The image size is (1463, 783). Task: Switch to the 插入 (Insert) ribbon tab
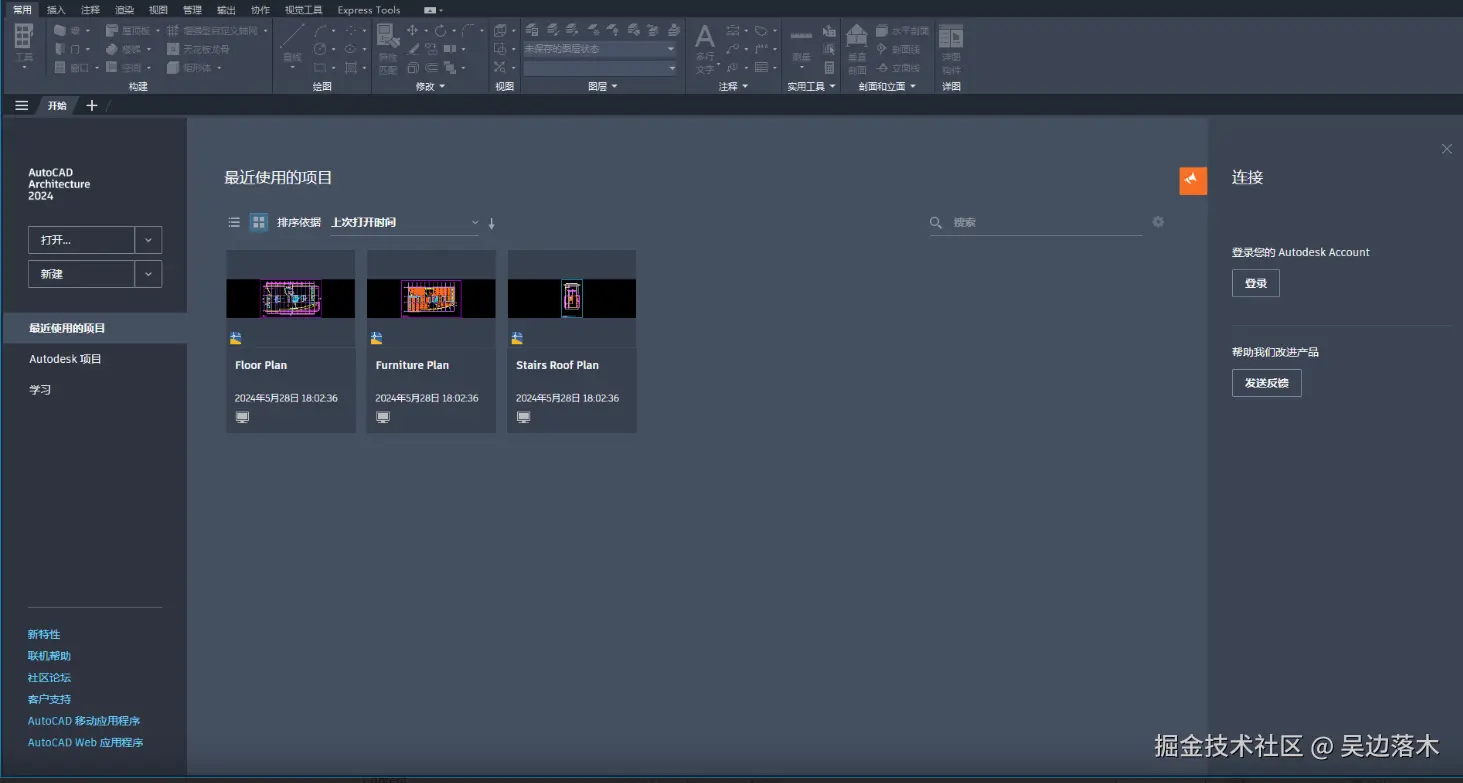56,10
